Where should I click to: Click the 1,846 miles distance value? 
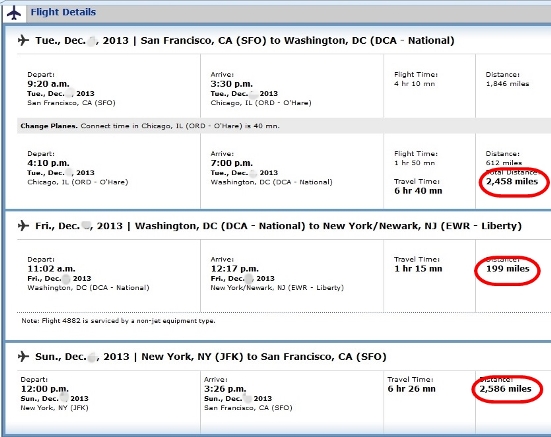pyautogui.click(x=507, y=84)
